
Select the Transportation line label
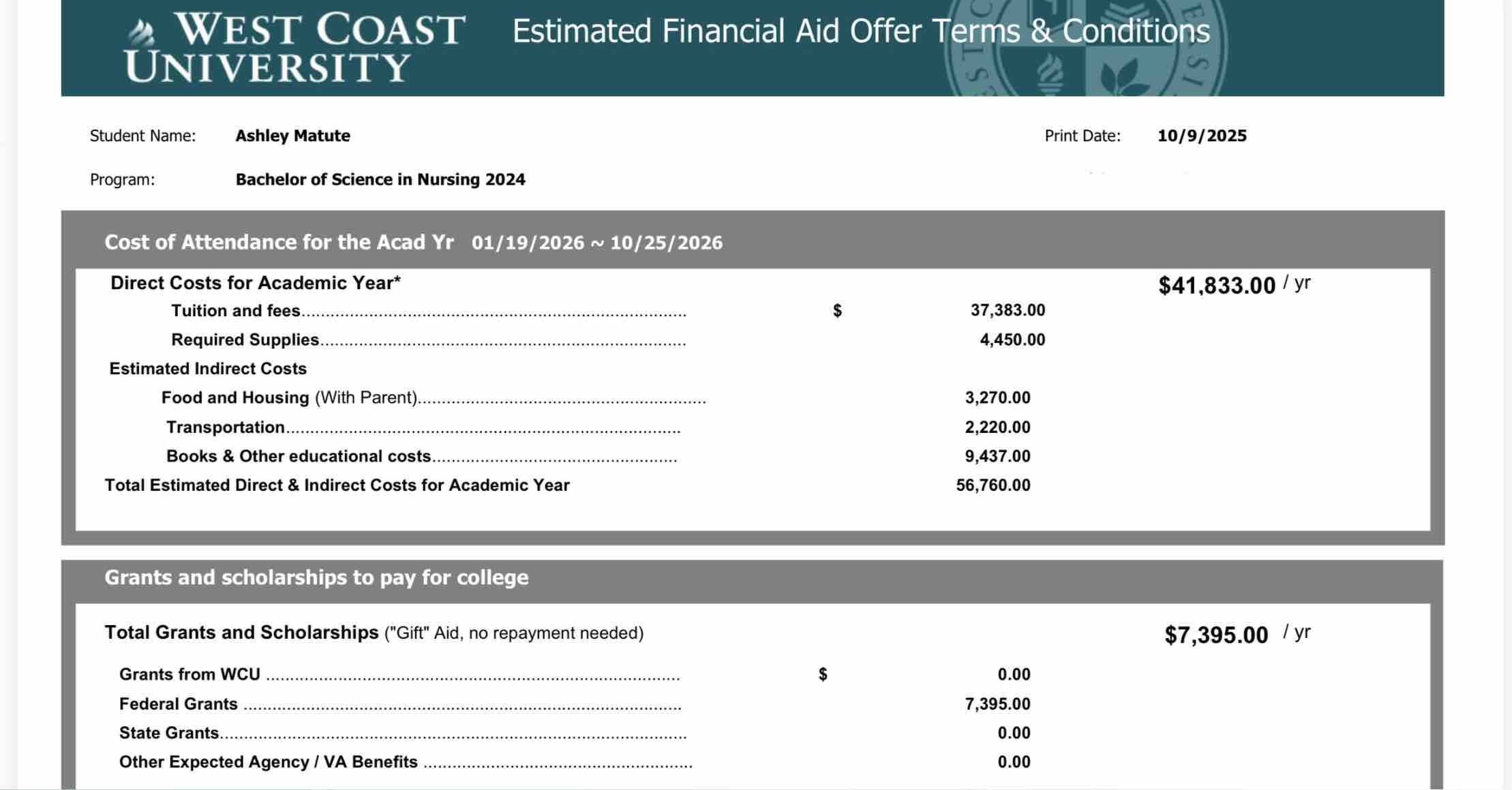(226, 427)
